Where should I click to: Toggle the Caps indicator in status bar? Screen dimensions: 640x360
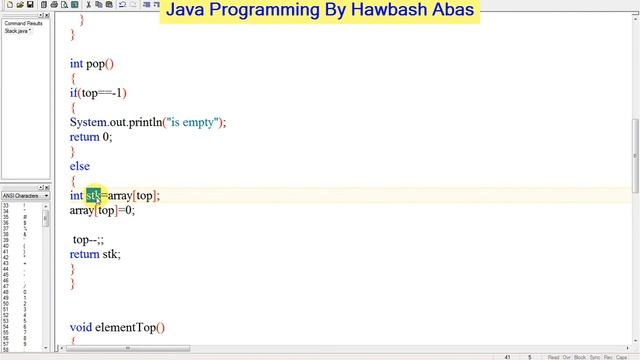[x=622, y=357]
